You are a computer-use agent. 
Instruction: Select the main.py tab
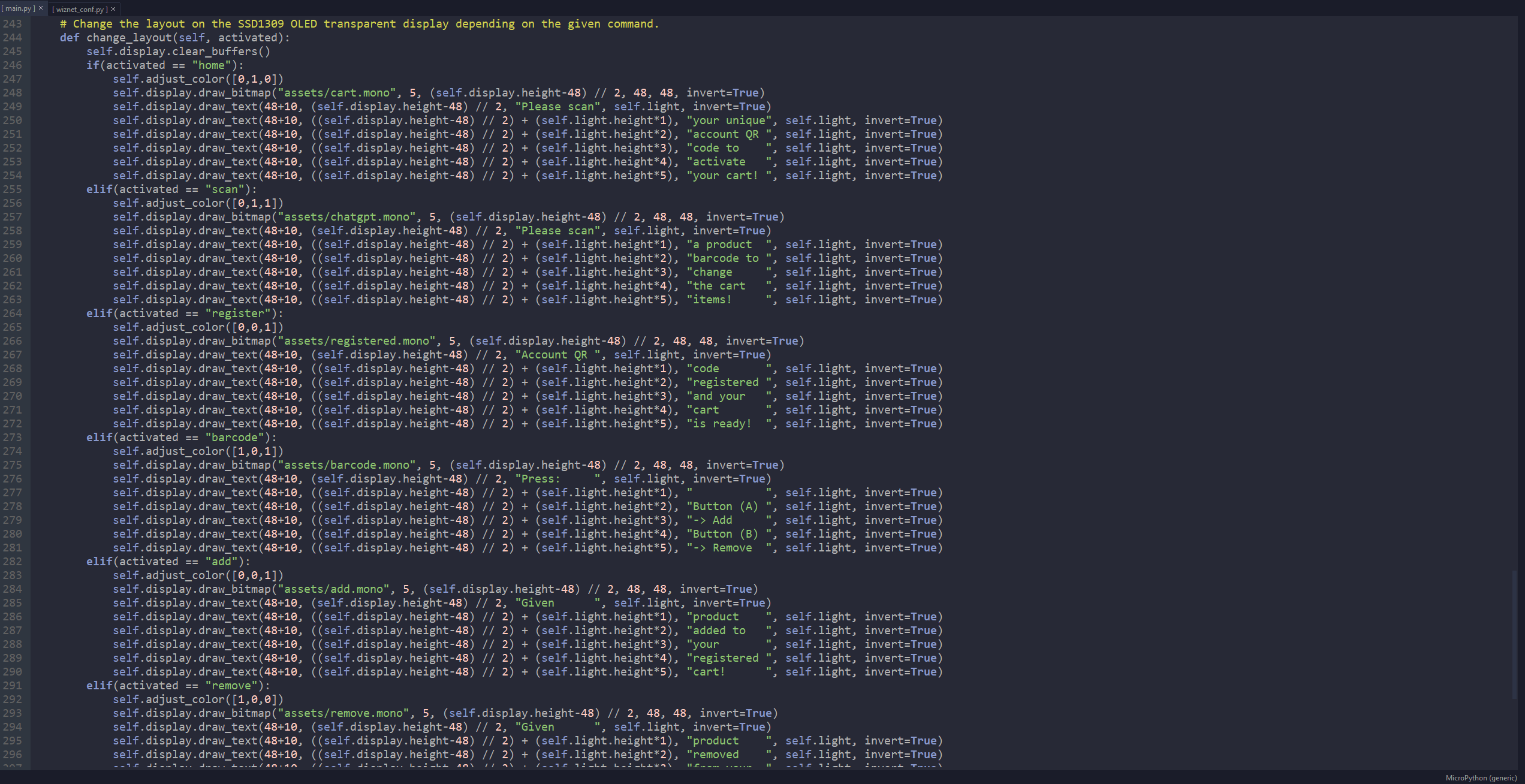tap(18, 8)
